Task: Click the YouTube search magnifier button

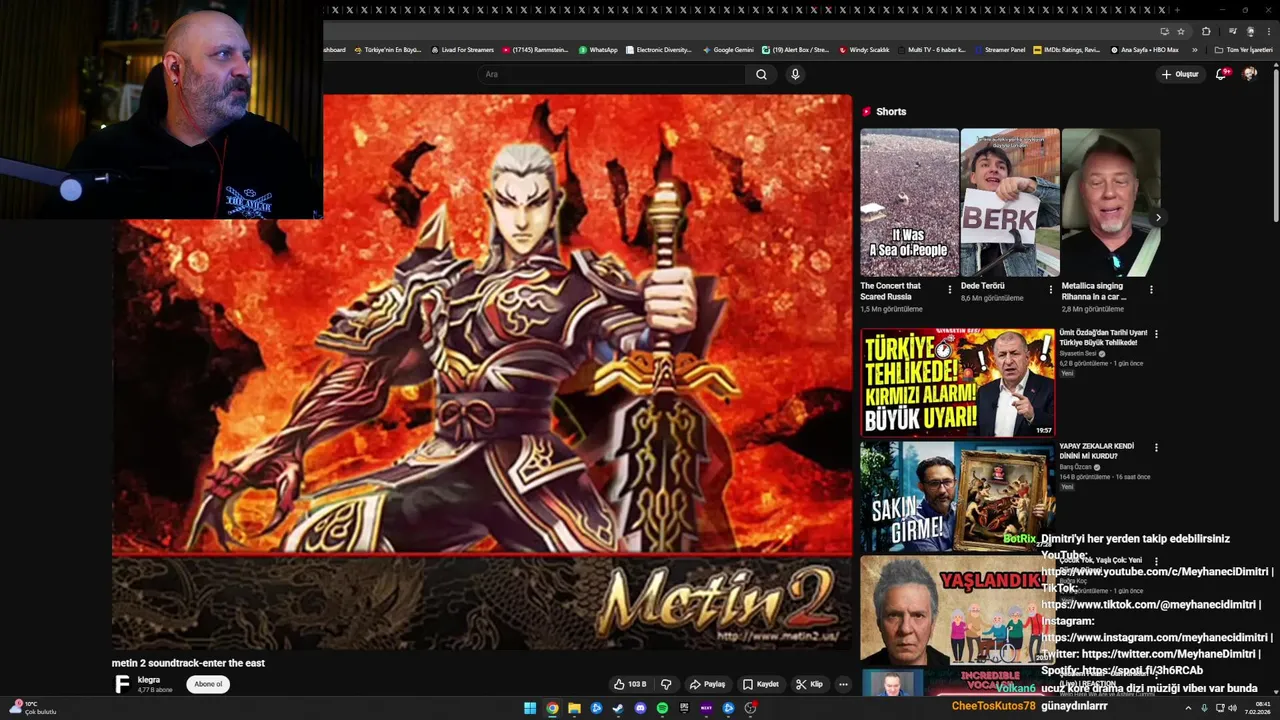Action: tap(761, 74)
